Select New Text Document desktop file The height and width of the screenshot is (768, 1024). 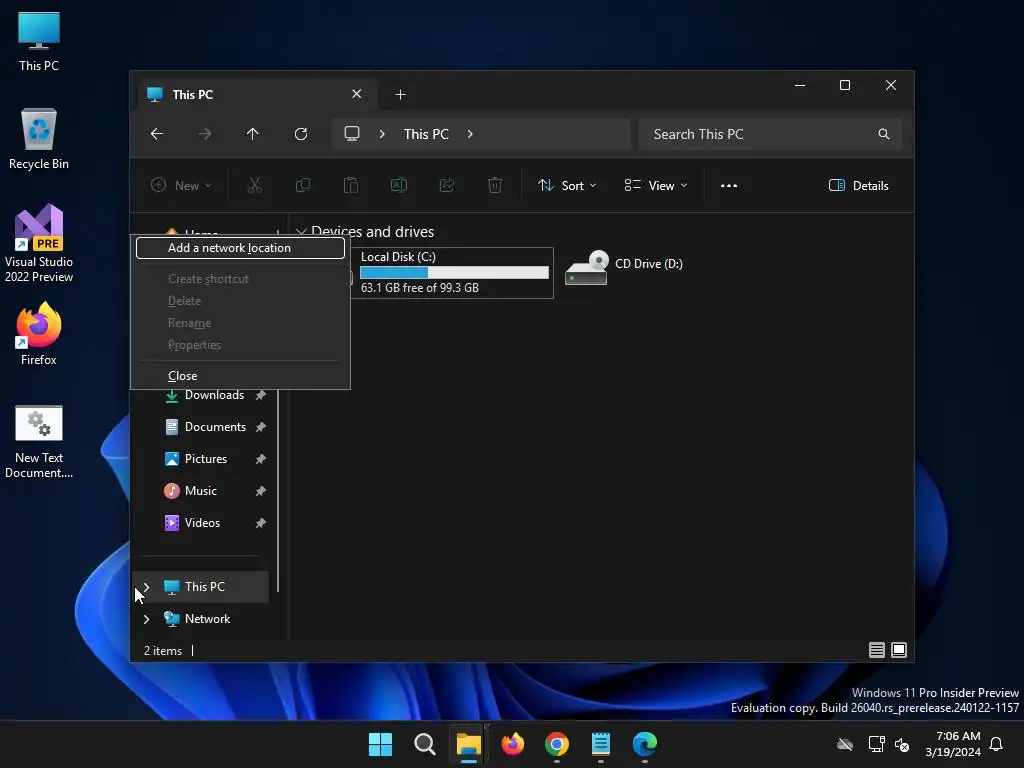tap(39, 441)
